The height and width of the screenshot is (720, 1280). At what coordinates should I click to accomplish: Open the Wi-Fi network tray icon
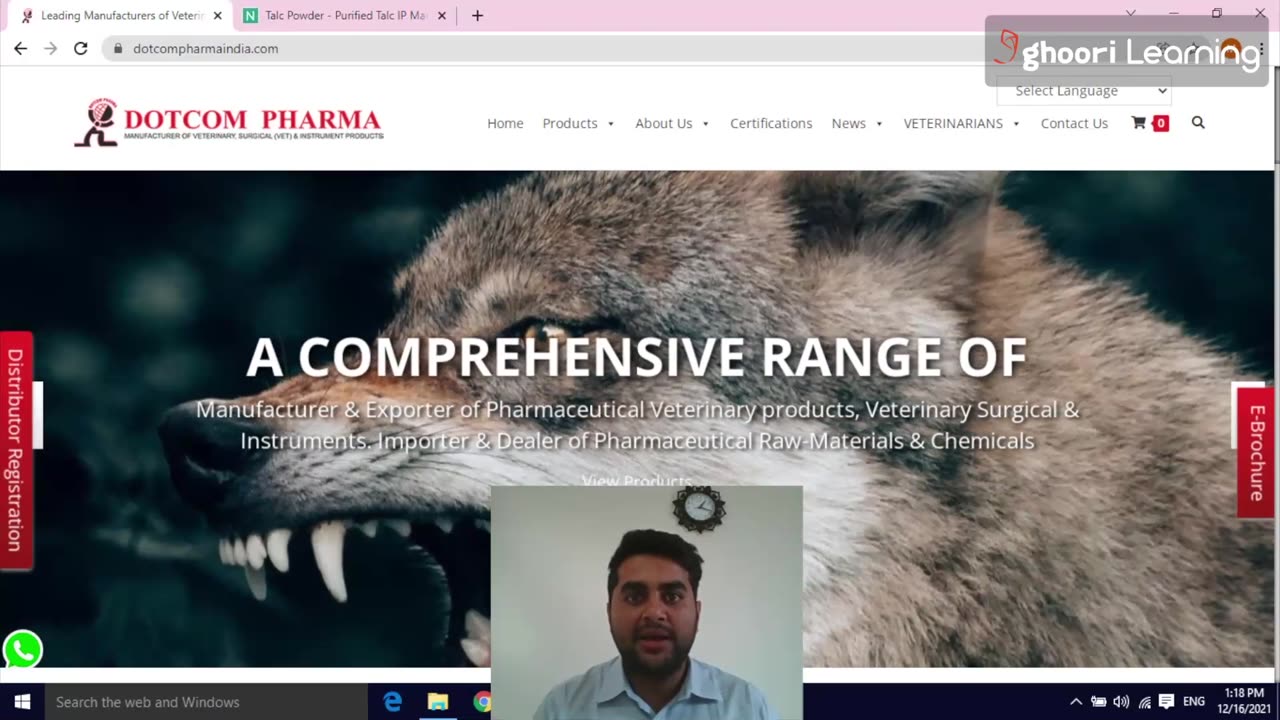[1144, 702]
